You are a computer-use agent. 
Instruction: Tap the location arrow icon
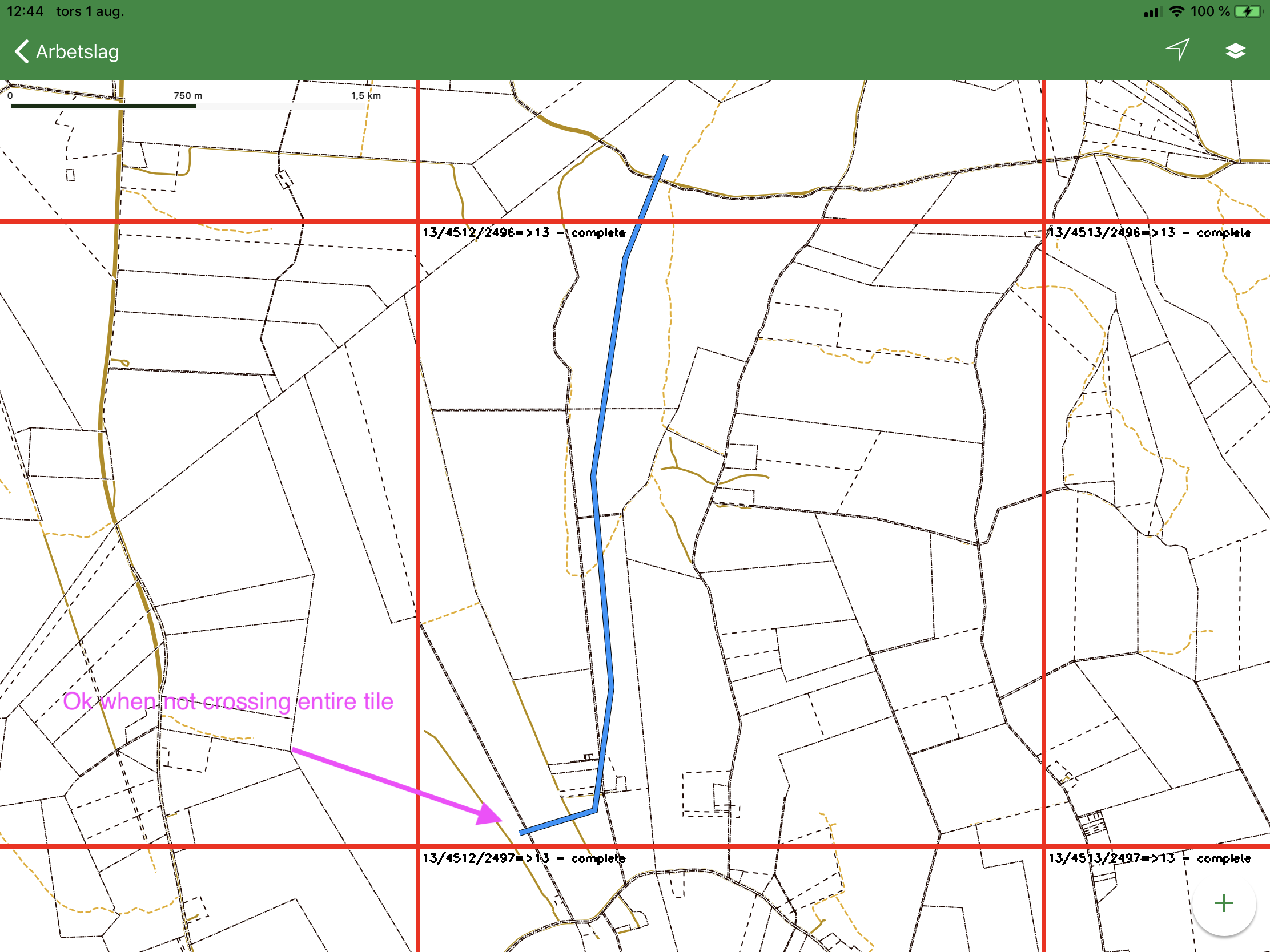(x=1177, y=50)
